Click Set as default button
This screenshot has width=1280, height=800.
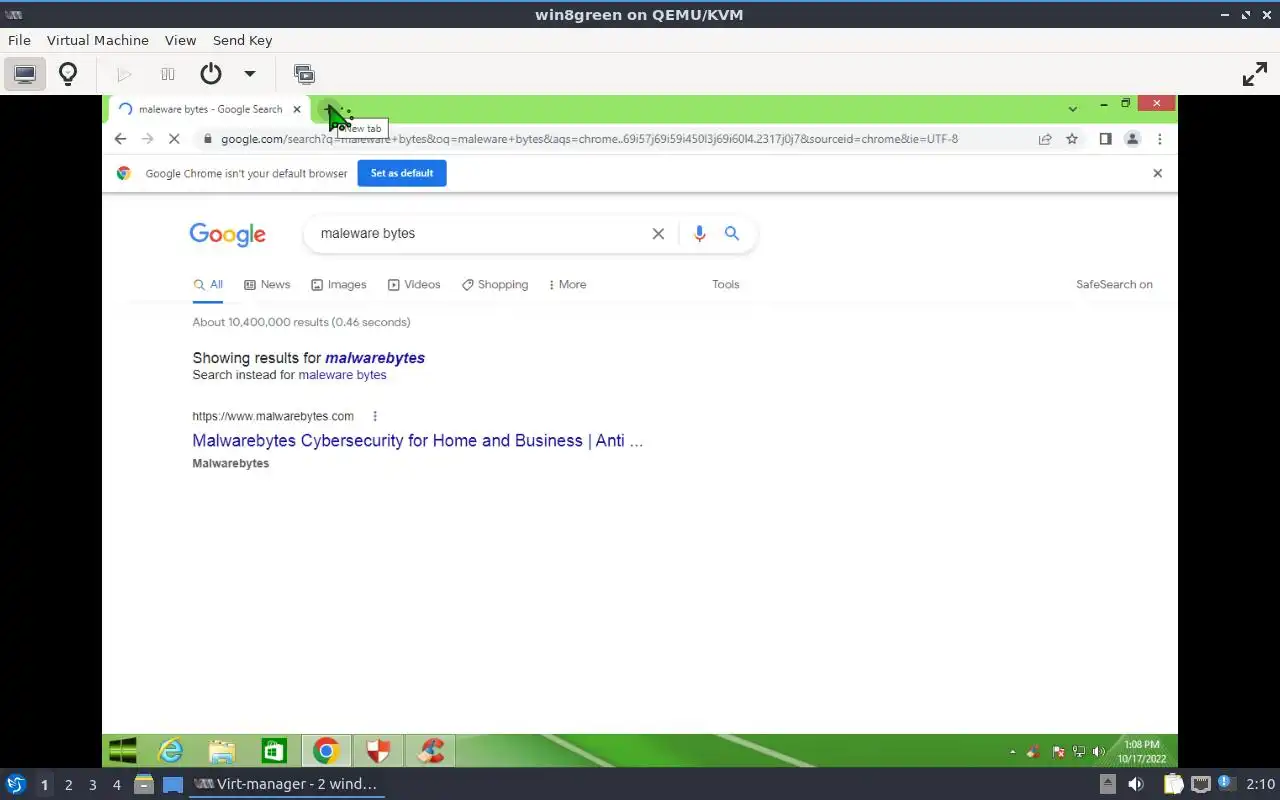pyautogui.click(x=402, y=173)
